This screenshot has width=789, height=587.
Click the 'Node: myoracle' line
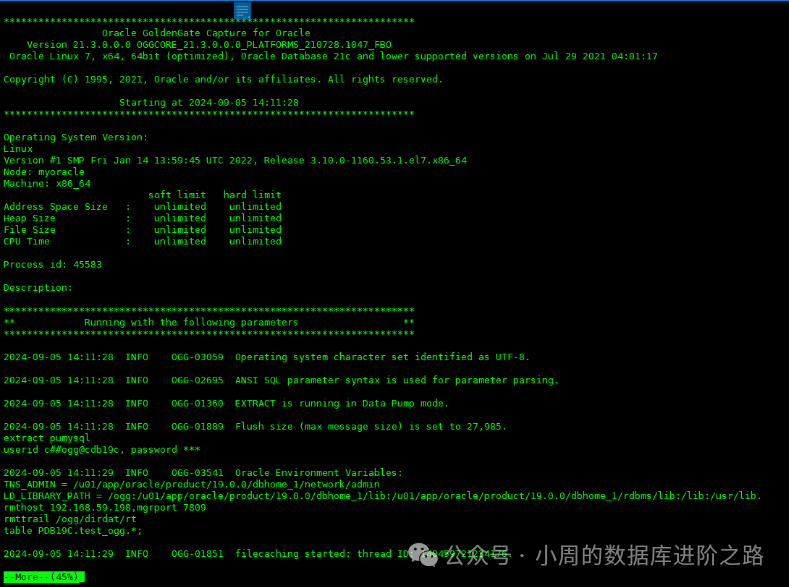[x=44, y=172]
